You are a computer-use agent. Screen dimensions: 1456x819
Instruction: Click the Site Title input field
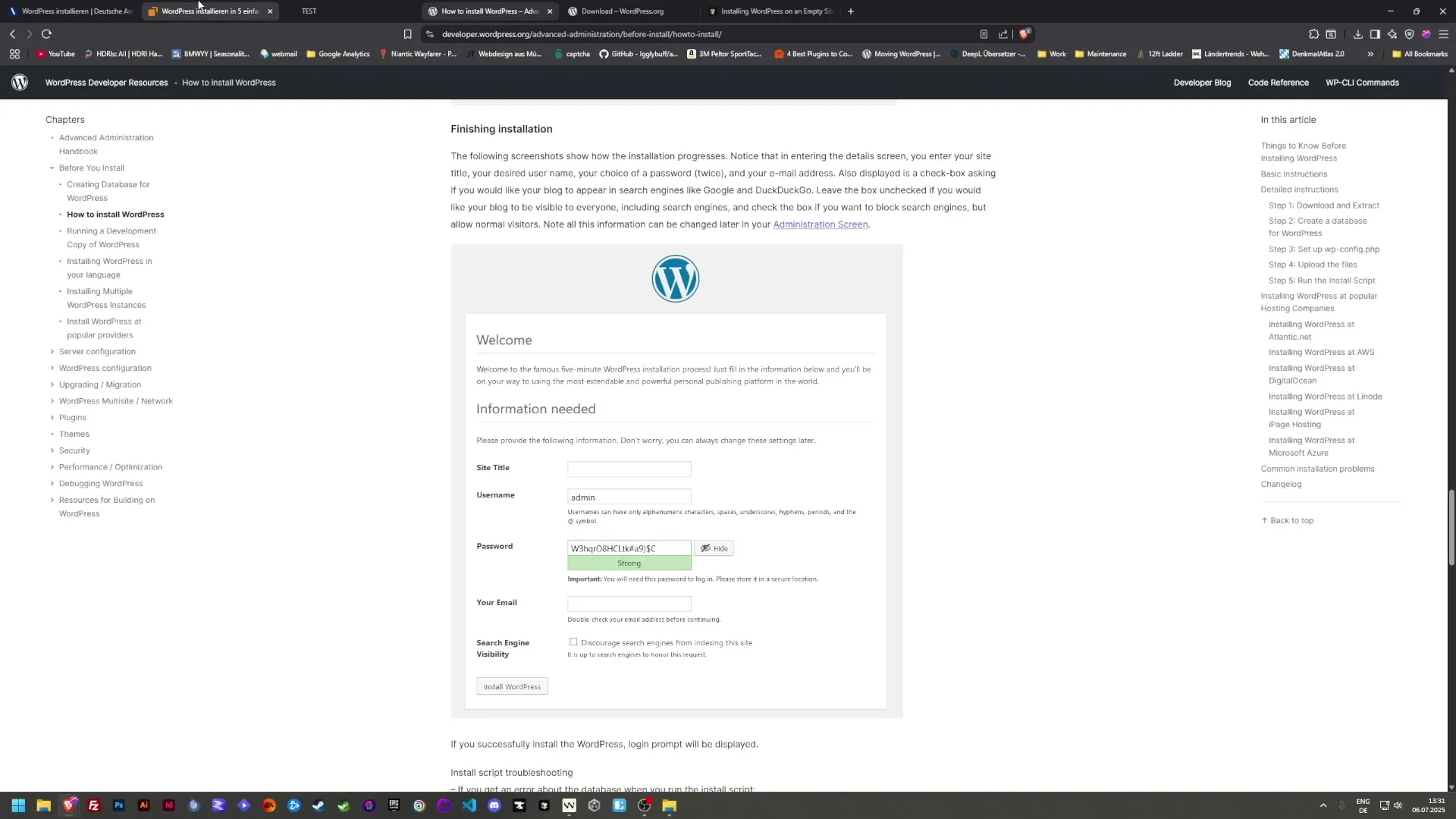628,469
